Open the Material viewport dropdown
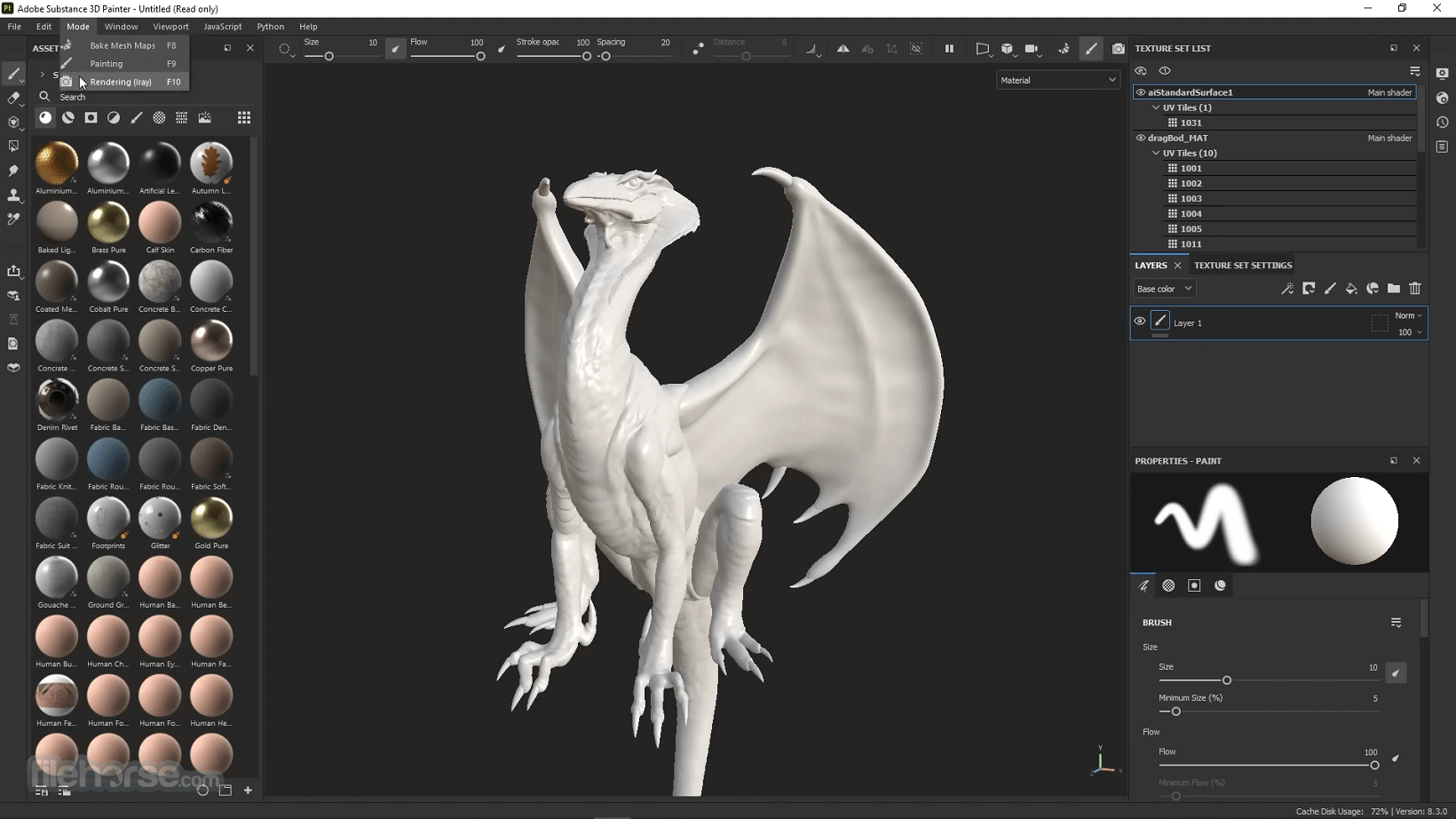 click(x=1057, y=80)
